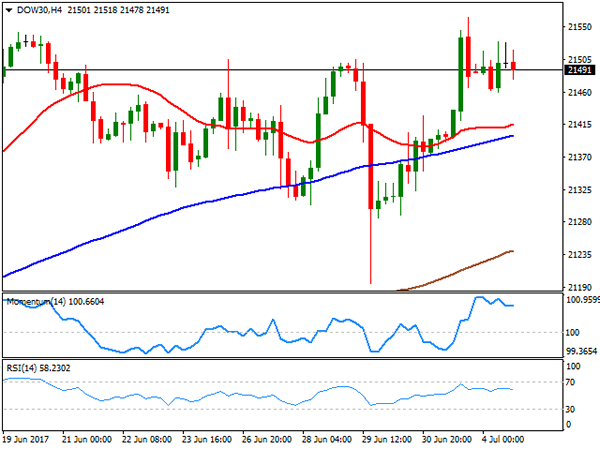Click the 23 Jun 16:00 time label

[x=207, y=439]
